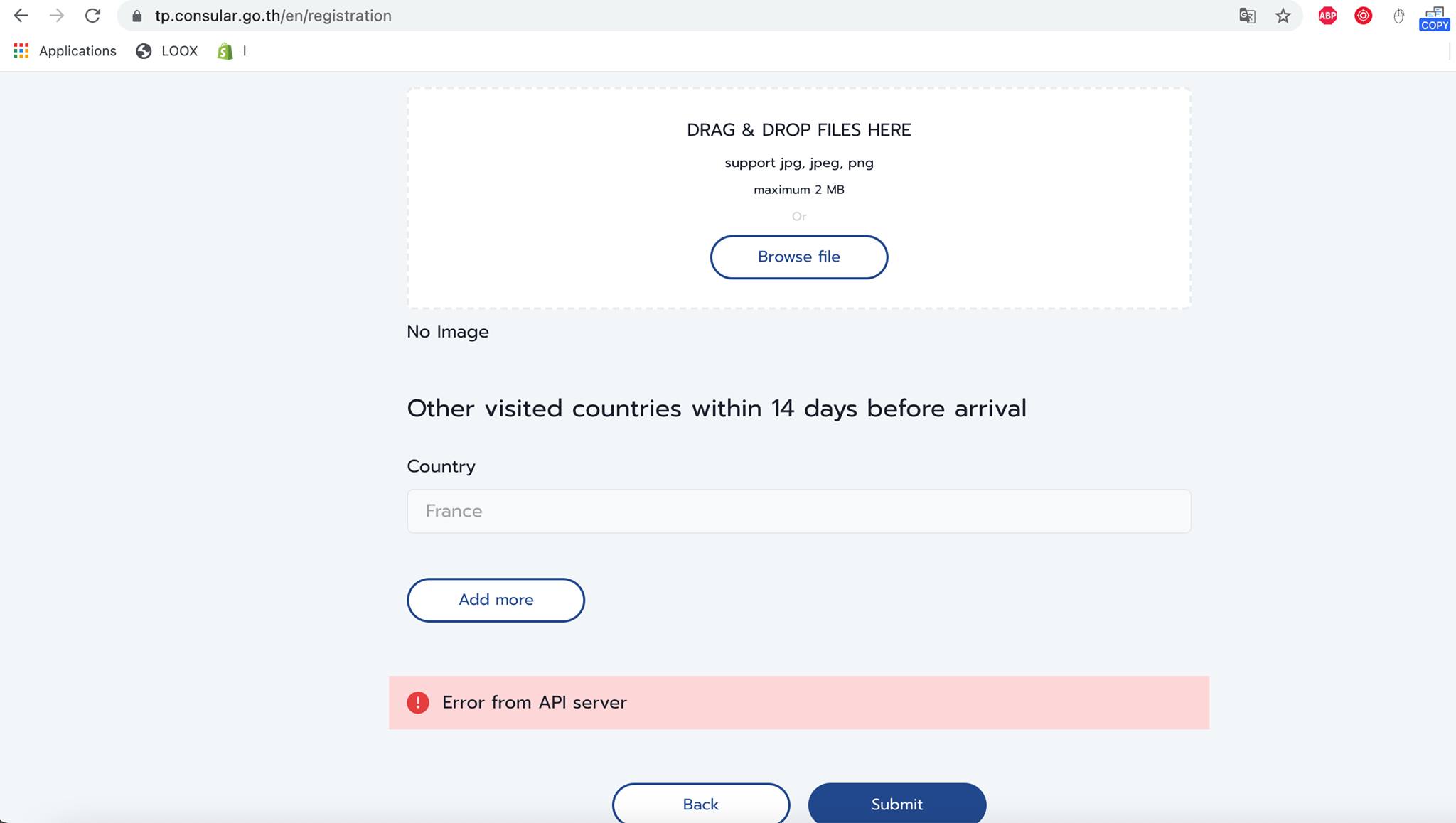This screenshot has height=823, width=1456.
Task: Click the browser back navigation arrow
Action: coord(21,16)
